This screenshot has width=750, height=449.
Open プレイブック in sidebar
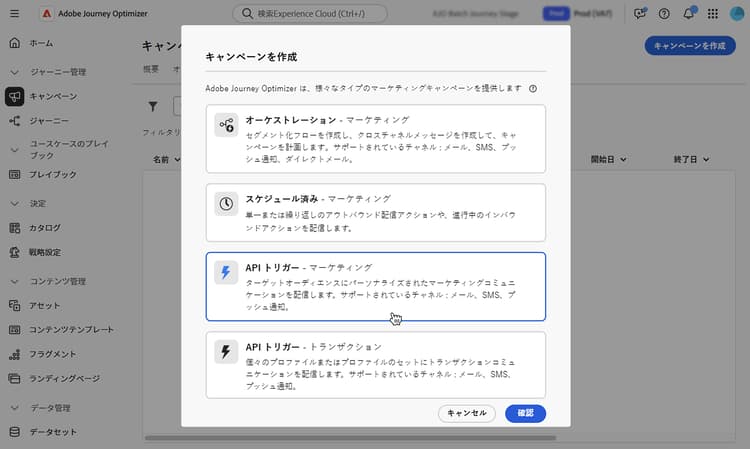(53, 175)
